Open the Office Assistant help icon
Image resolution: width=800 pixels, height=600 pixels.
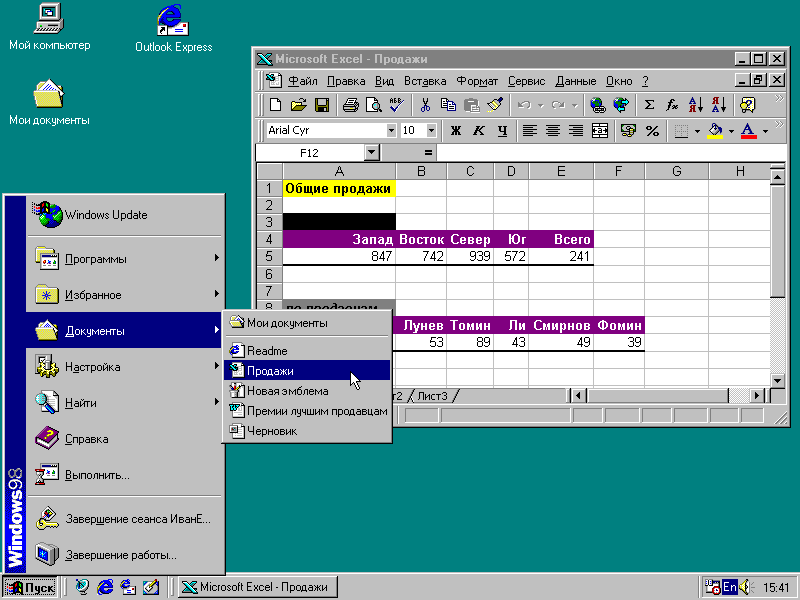tap(747, 105)
